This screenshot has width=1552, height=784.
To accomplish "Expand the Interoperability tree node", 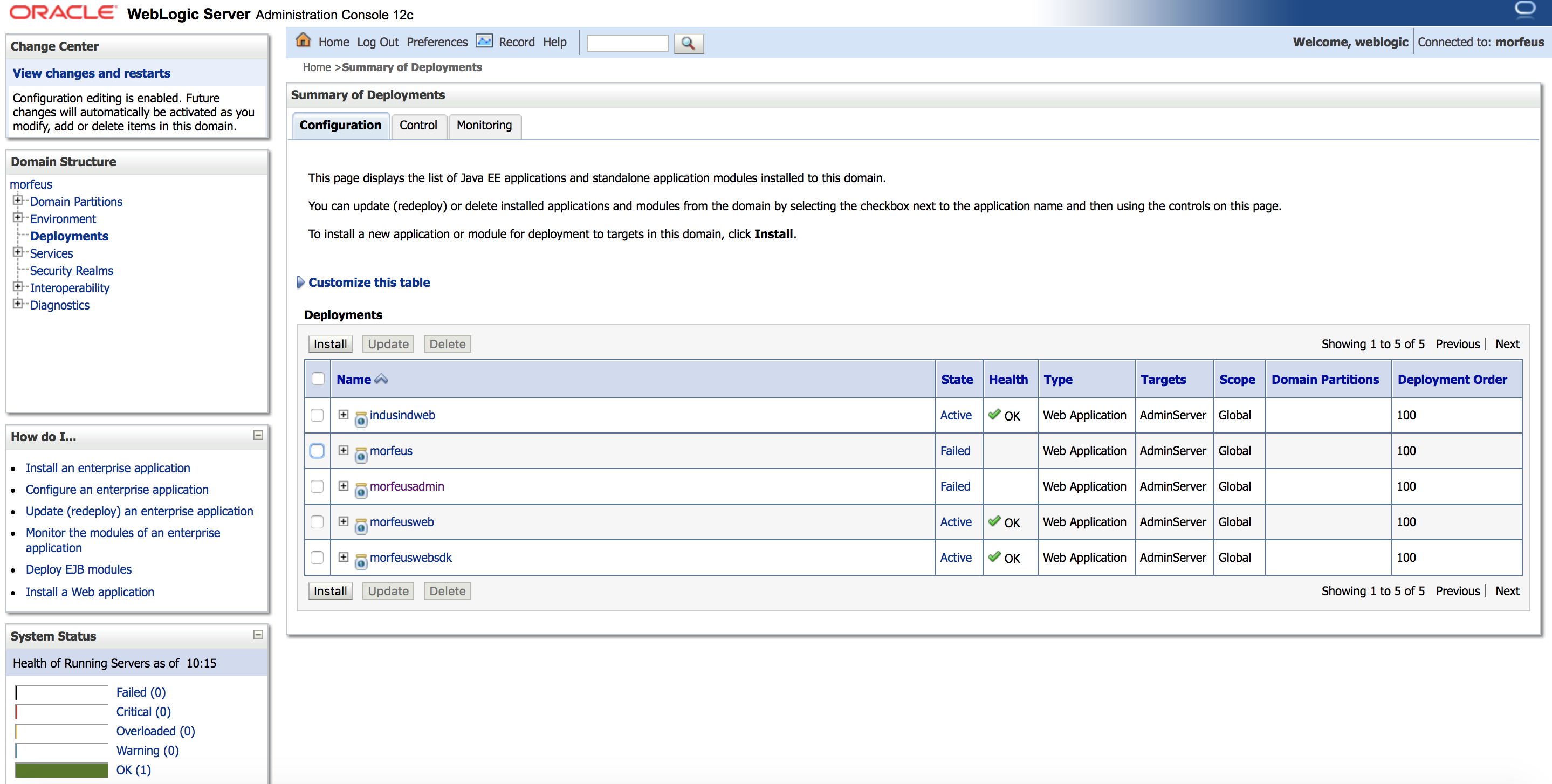I will (x=17, y=286).
